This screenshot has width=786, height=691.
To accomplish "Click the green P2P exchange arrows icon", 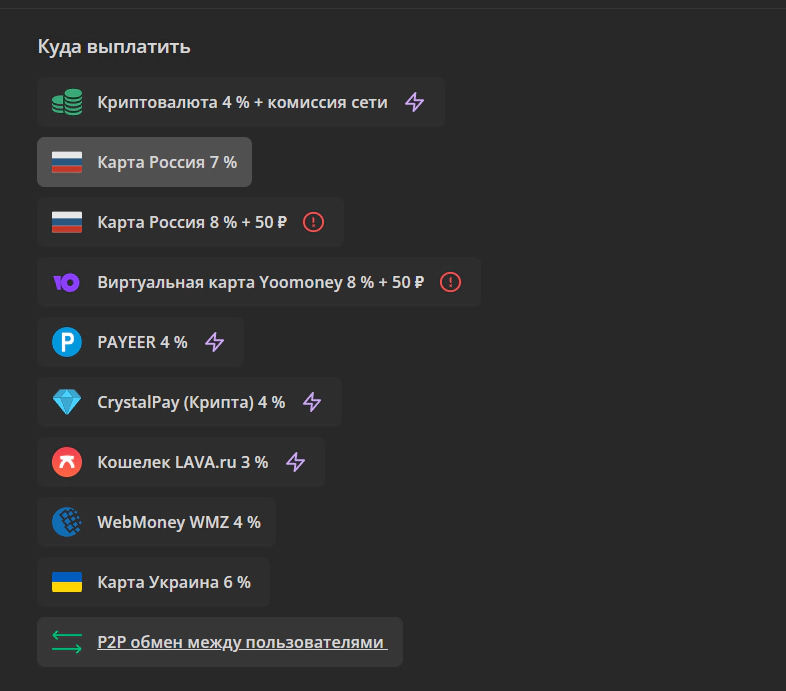I will (67, 642).
